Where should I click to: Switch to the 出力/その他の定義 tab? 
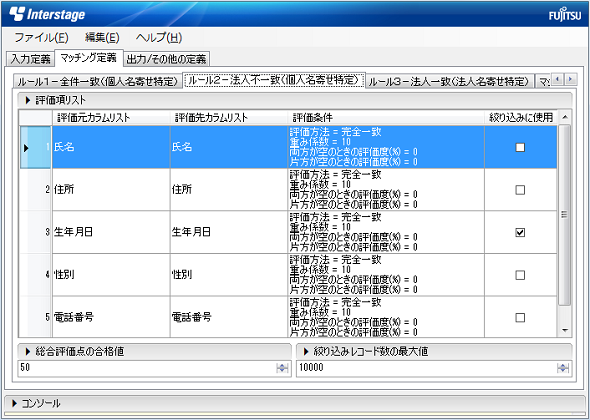coord(166,59)
